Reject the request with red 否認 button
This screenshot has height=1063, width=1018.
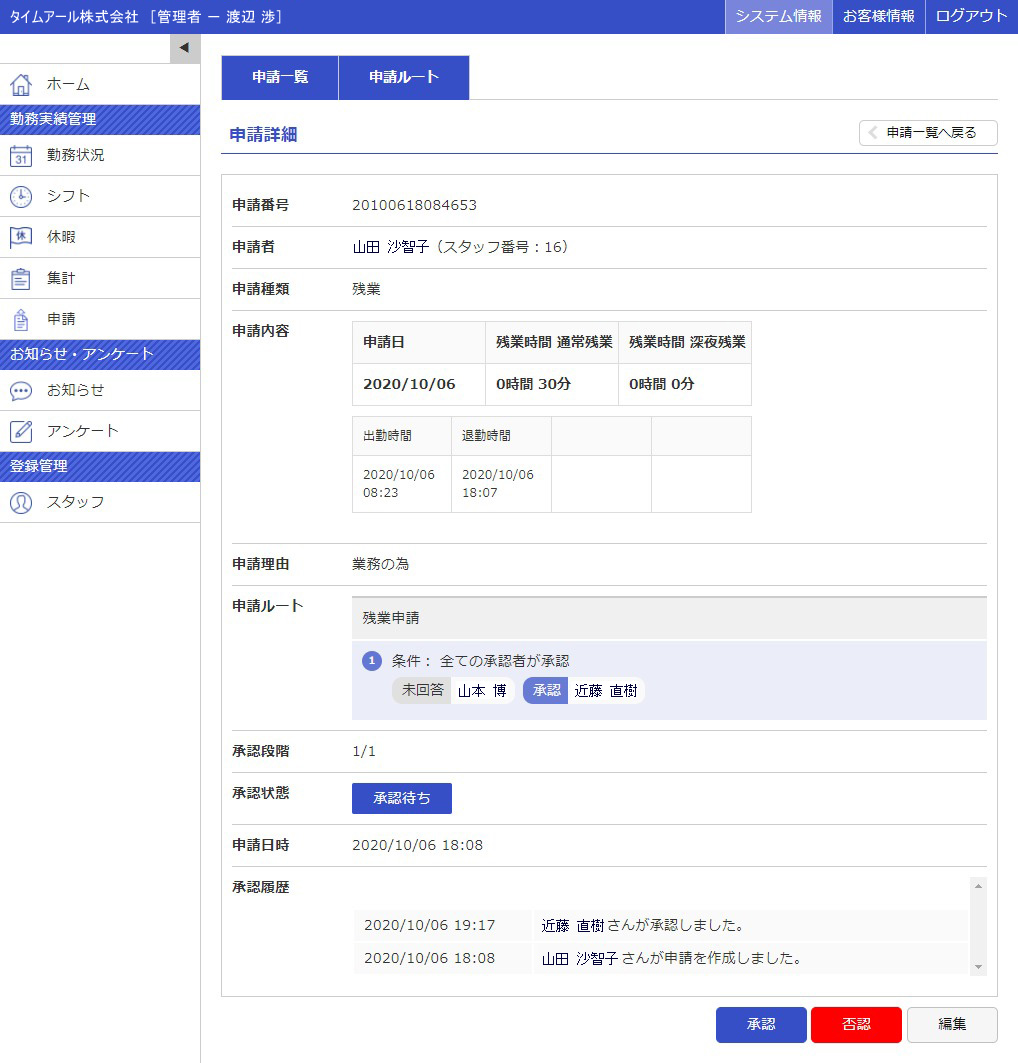point(856,1024)
